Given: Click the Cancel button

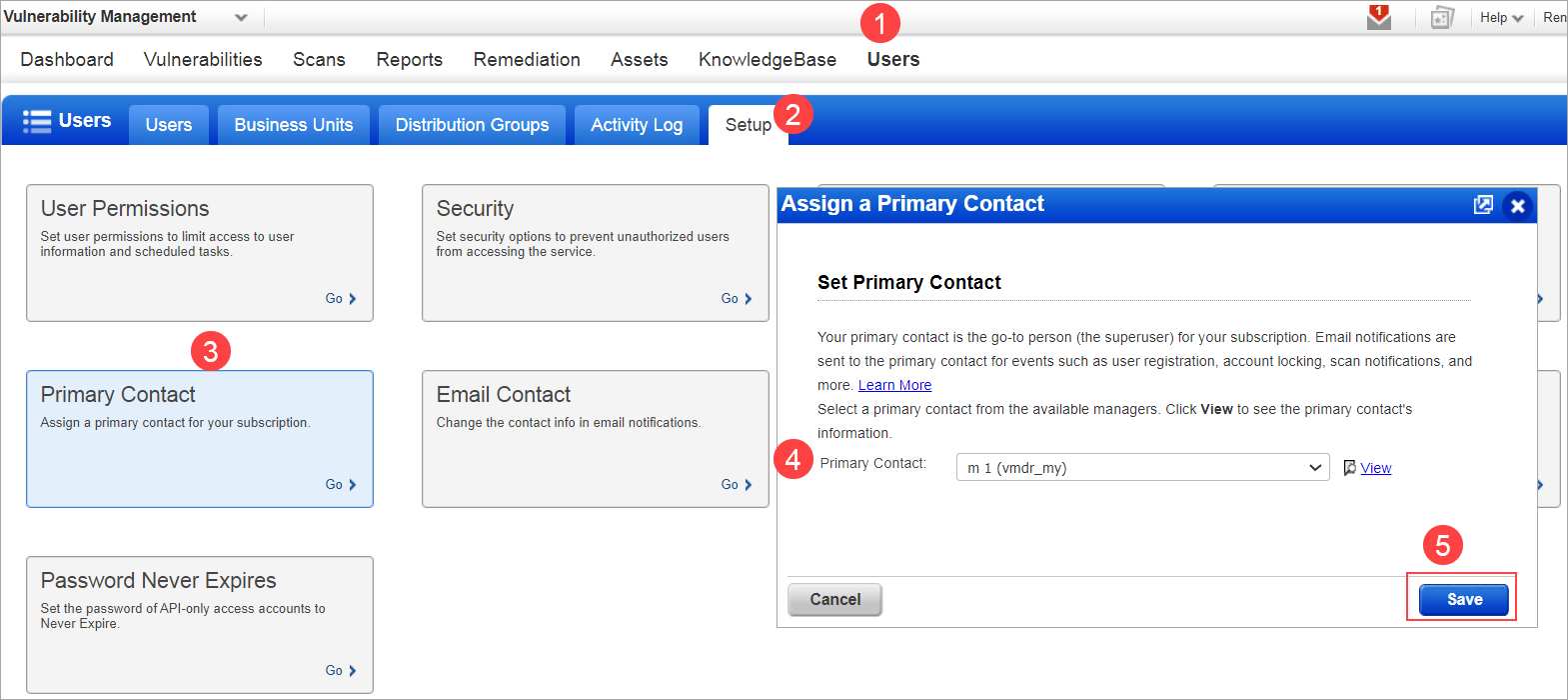Looking at the screenshot, I should pyautogui.click(x=835, y=599).
